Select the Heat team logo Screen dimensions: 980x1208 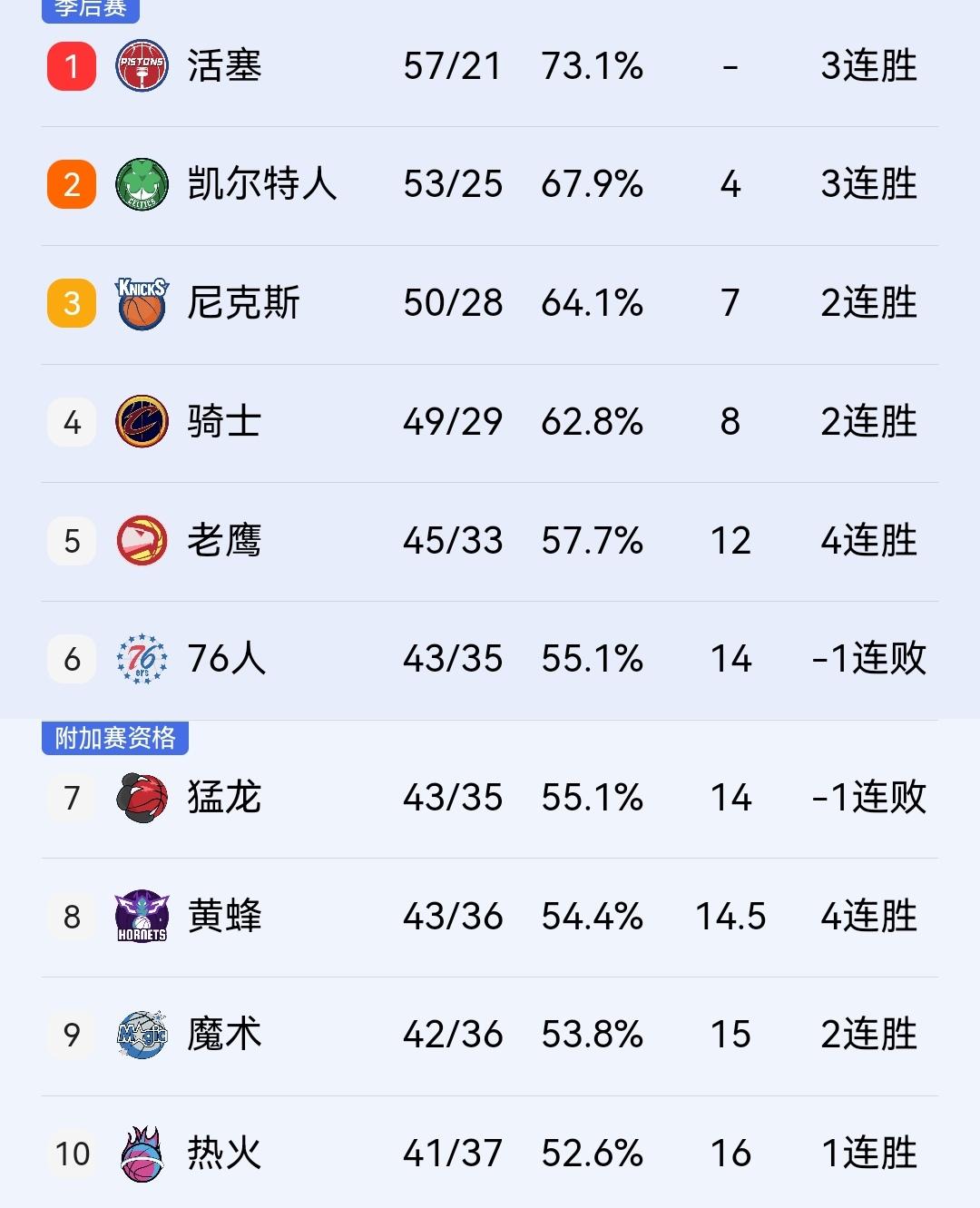click(x=141, y=1154)
